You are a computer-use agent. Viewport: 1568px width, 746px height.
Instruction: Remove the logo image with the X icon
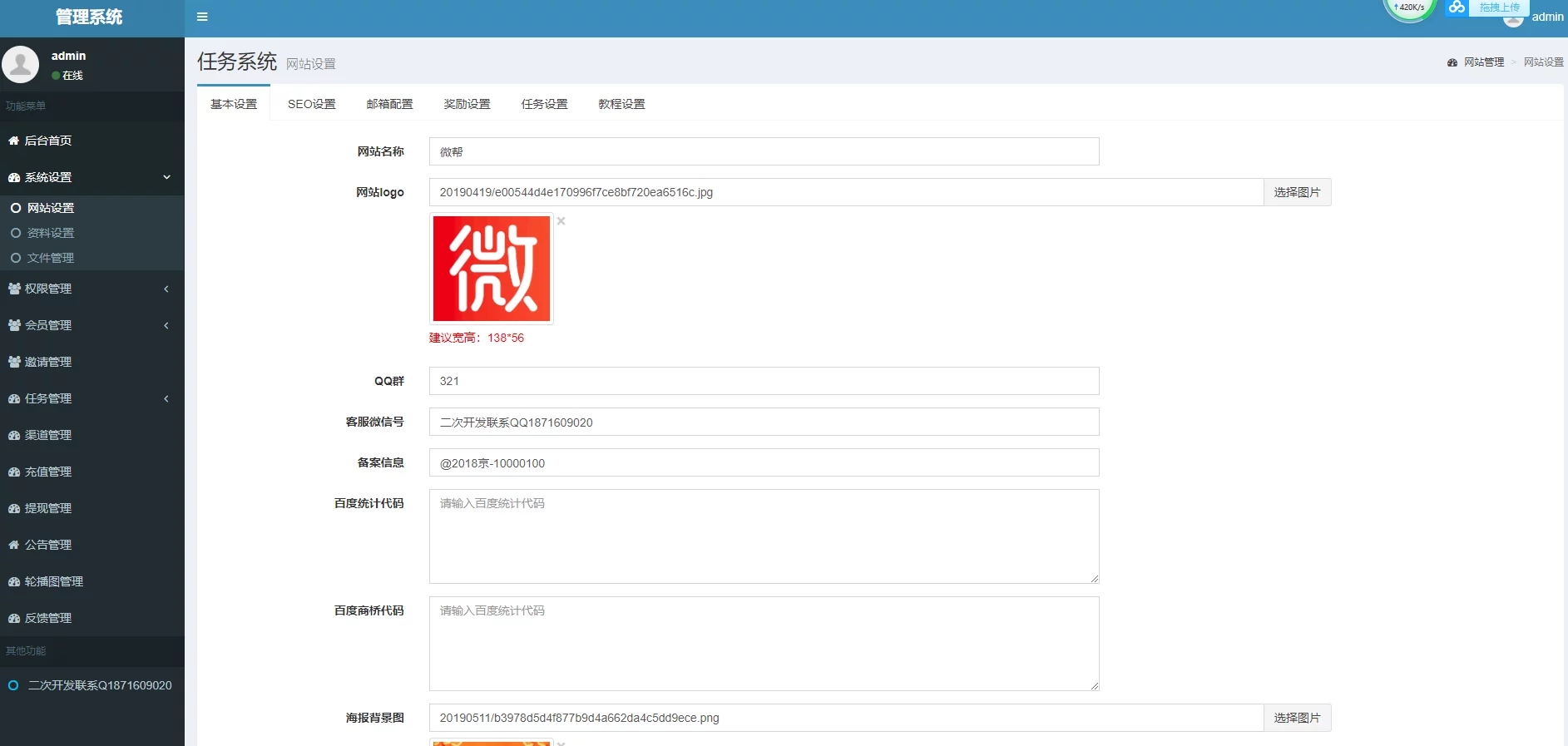point(561,221)
